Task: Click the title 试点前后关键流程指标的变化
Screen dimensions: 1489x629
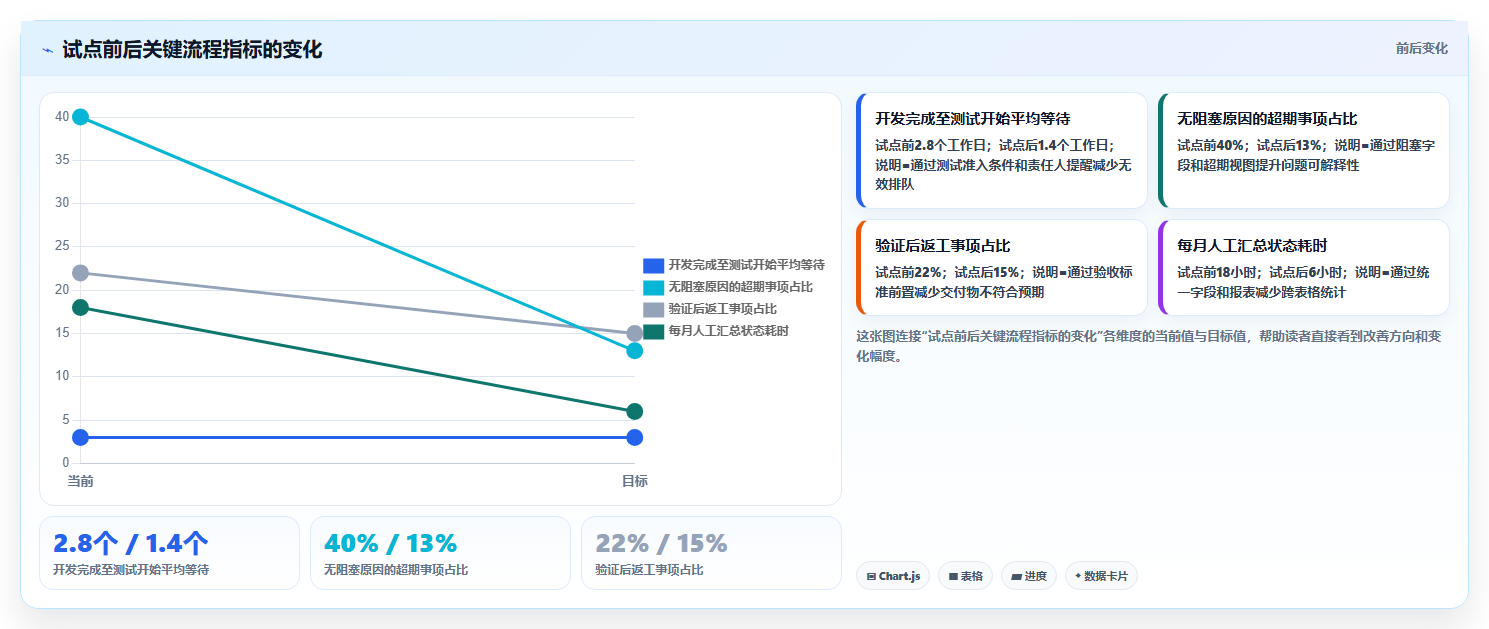Action: pos(192,49)
